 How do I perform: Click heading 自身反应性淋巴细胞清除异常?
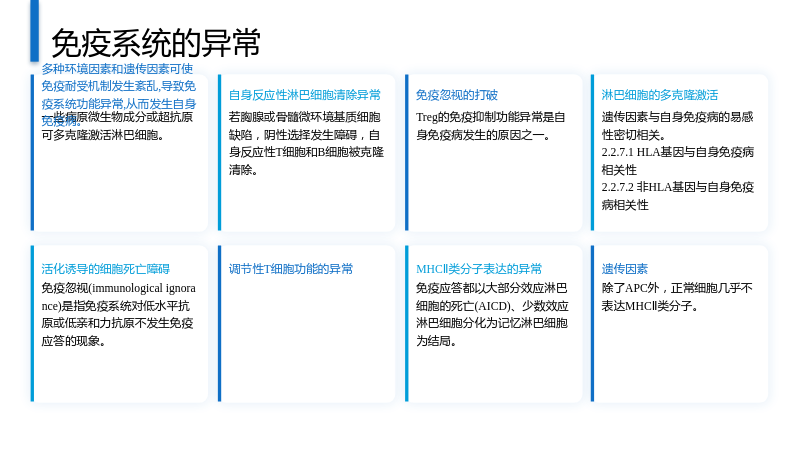pyautogui.click(x=305, y=95)
